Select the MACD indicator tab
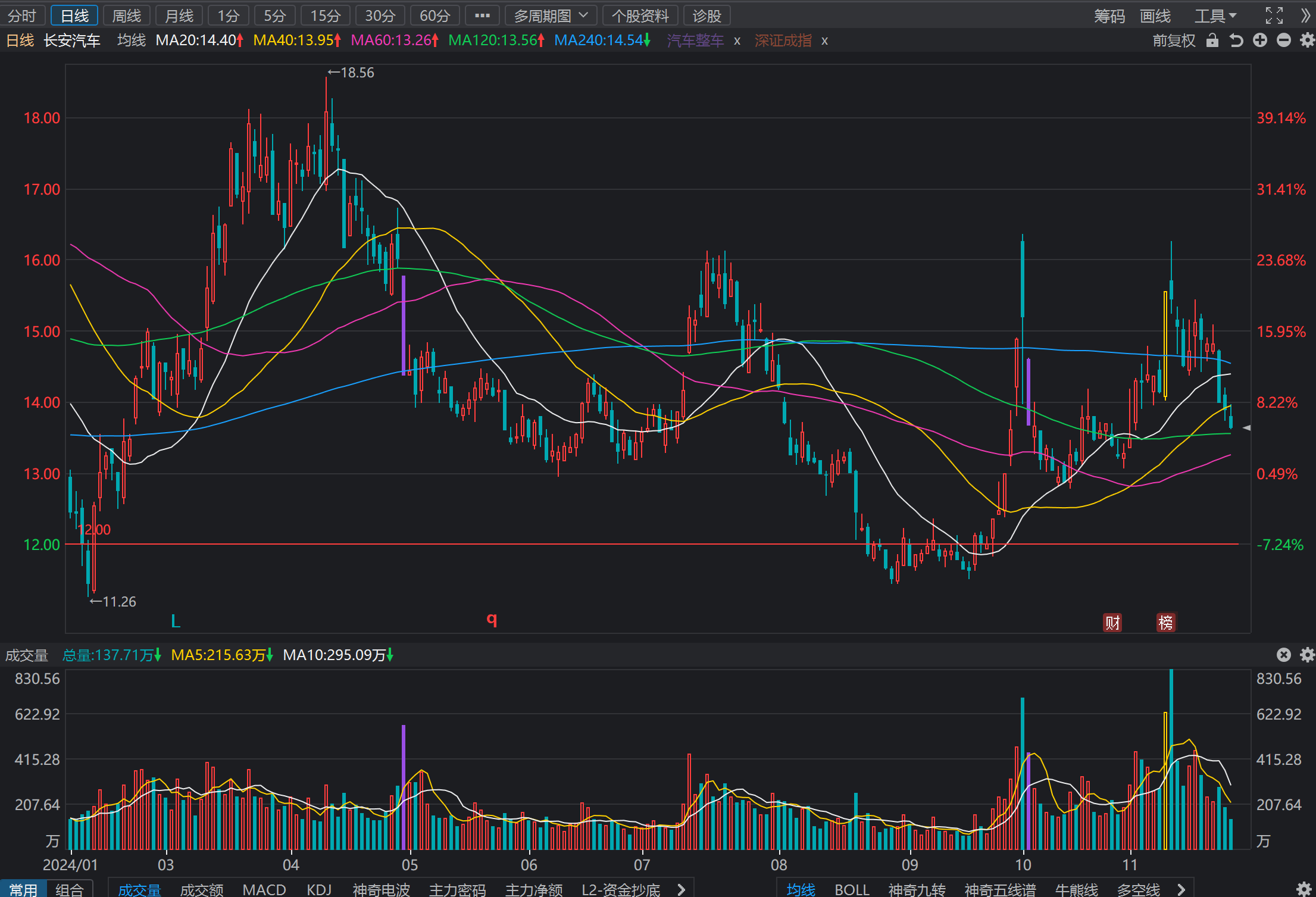This screenshot has width=1316, height=897. (264, 890)
